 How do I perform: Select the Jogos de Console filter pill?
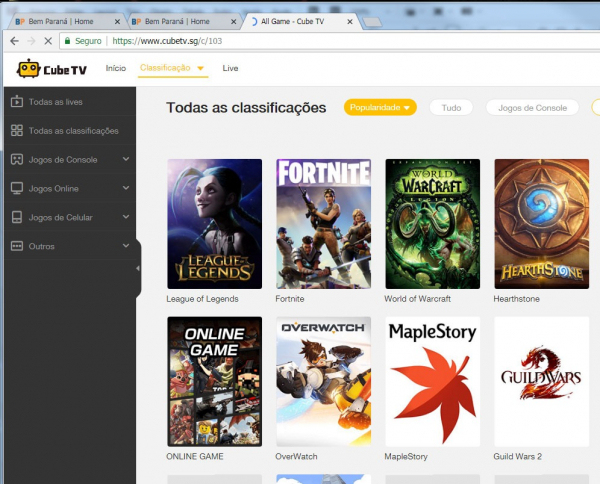tap(532, 108)
